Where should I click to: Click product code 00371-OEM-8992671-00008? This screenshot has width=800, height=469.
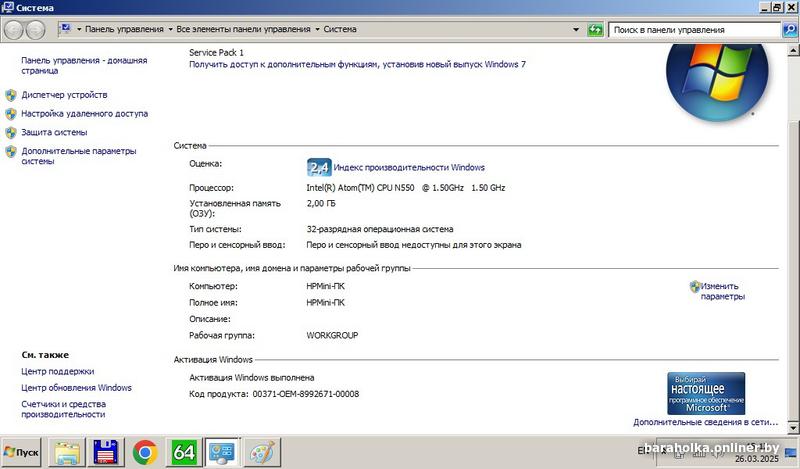tap(306, 394)
